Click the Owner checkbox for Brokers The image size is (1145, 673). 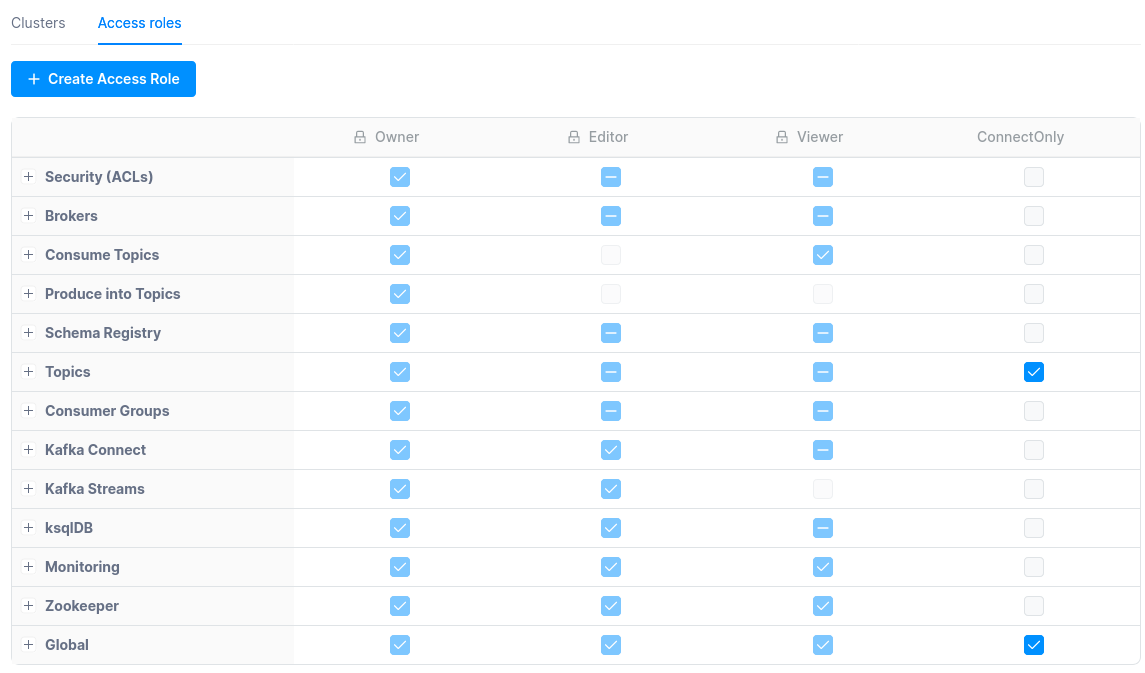pos(400,216)
